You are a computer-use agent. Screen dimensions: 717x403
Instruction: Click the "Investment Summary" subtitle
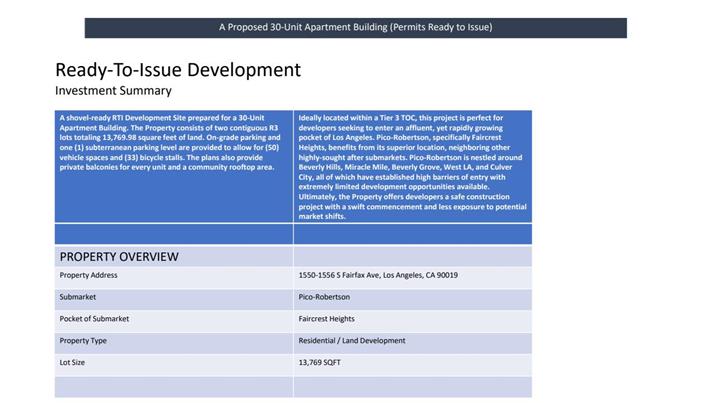pyautogui.click(x=113, y=91)
